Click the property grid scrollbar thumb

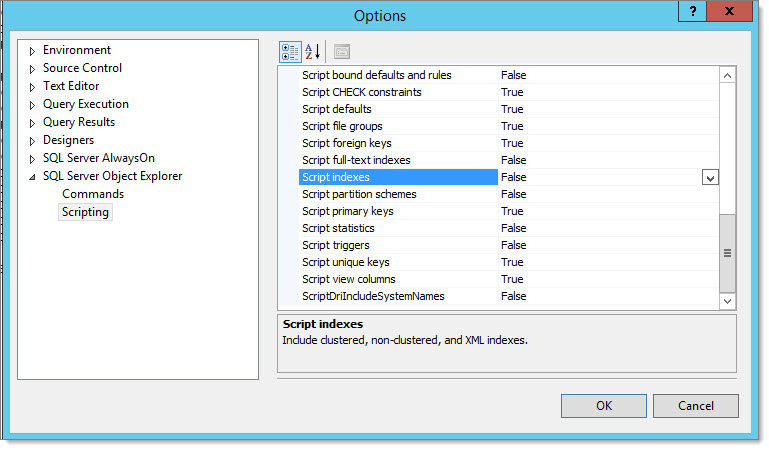727,253
